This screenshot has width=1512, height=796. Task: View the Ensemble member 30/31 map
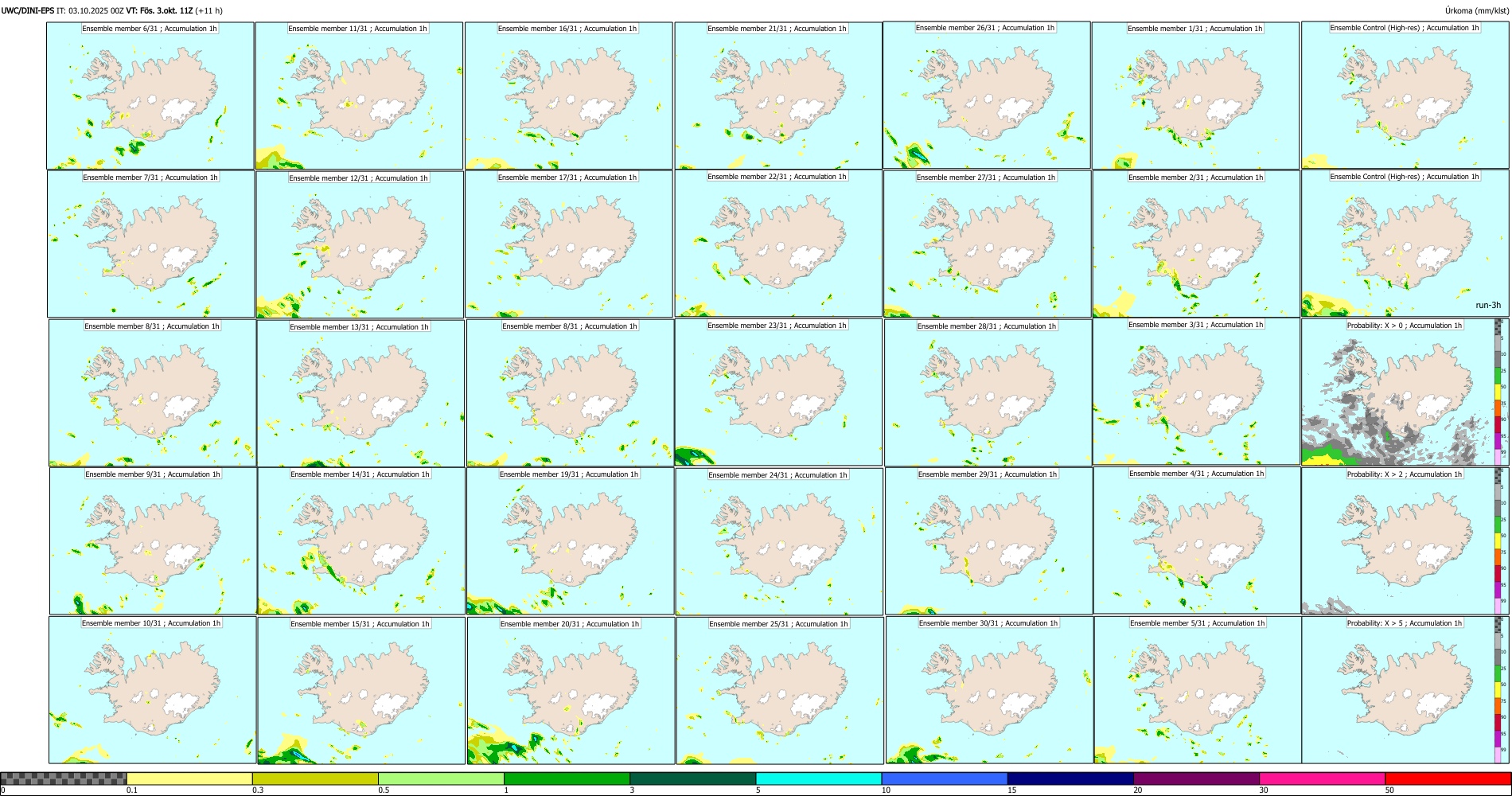990,690
